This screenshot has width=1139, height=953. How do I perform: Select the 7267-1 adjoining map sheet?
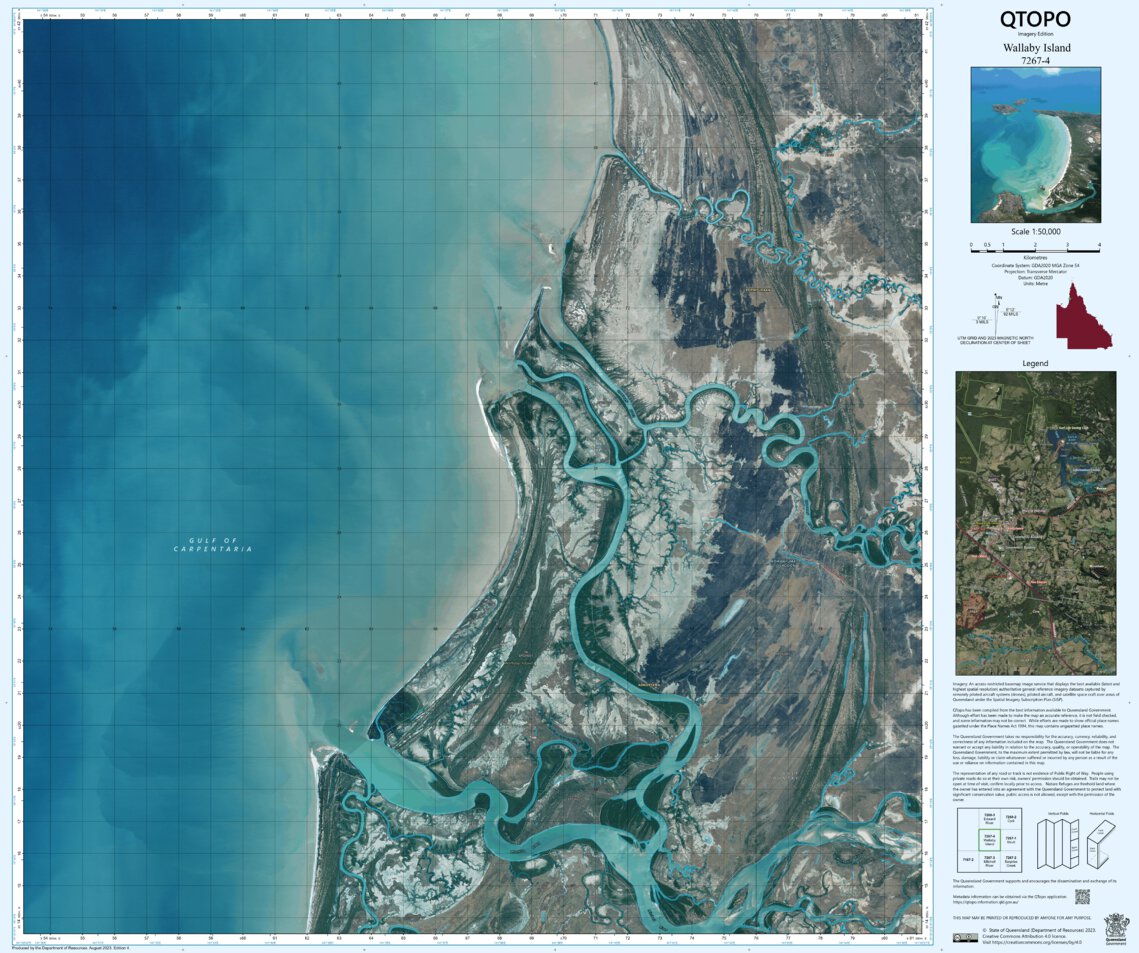click(x=1010, y=840)
